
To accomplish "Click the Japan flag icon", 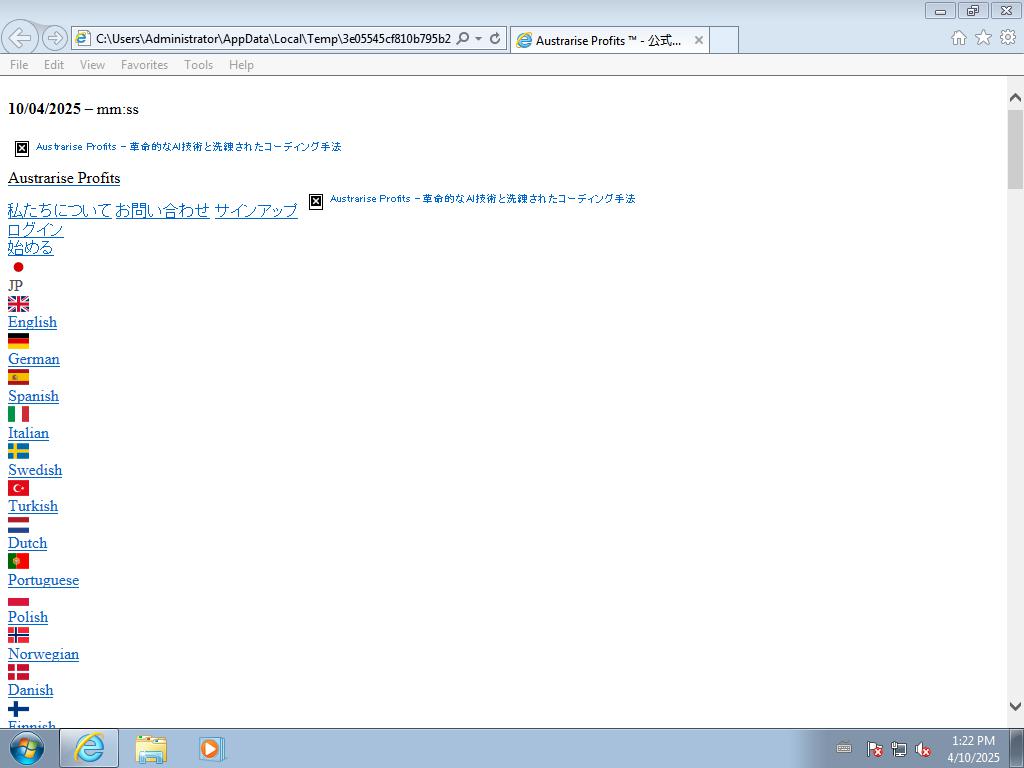I will [18, 267].
